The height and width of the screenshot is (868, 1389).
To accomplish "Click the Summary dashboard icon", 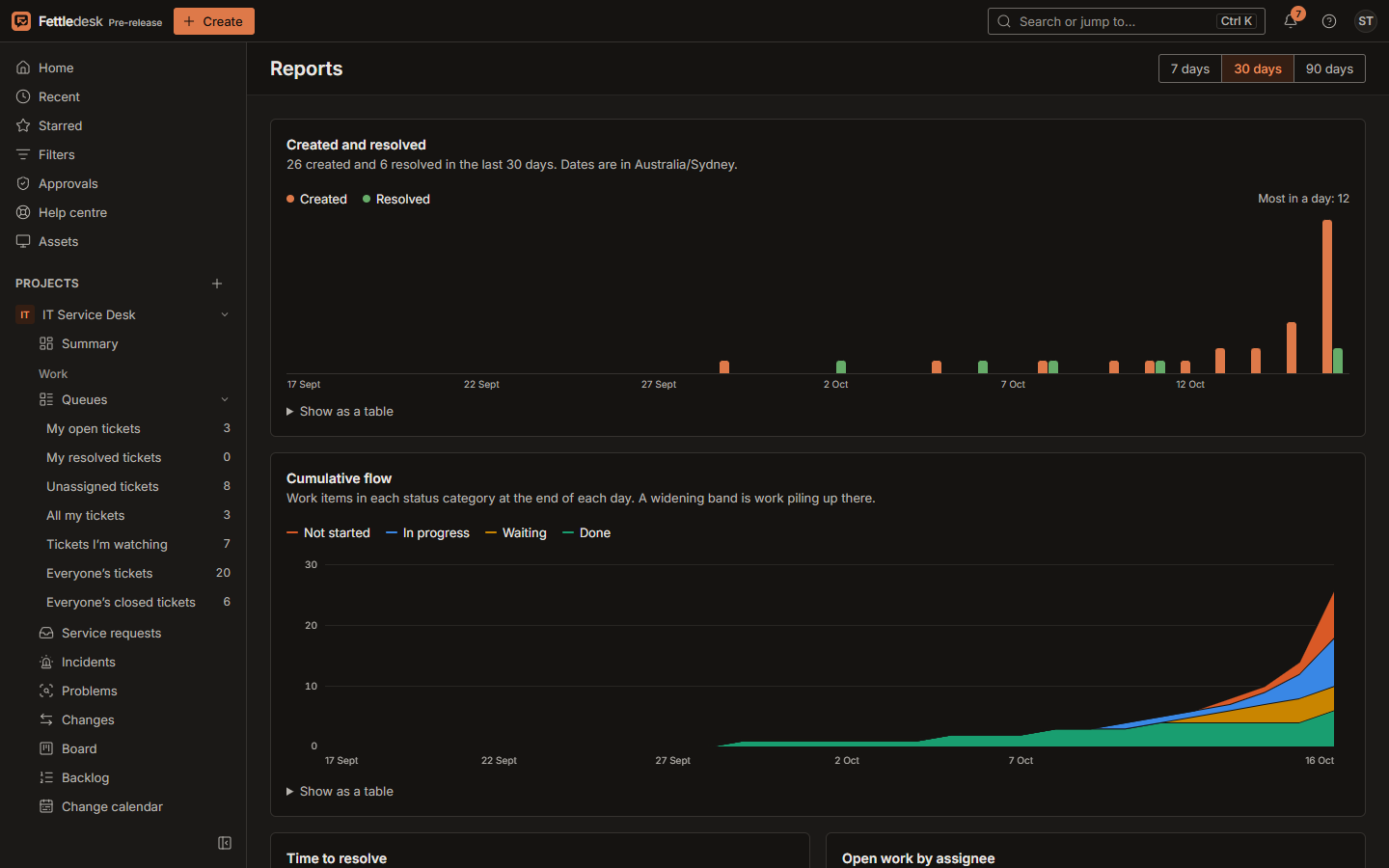I will click(x=46, y=343).
